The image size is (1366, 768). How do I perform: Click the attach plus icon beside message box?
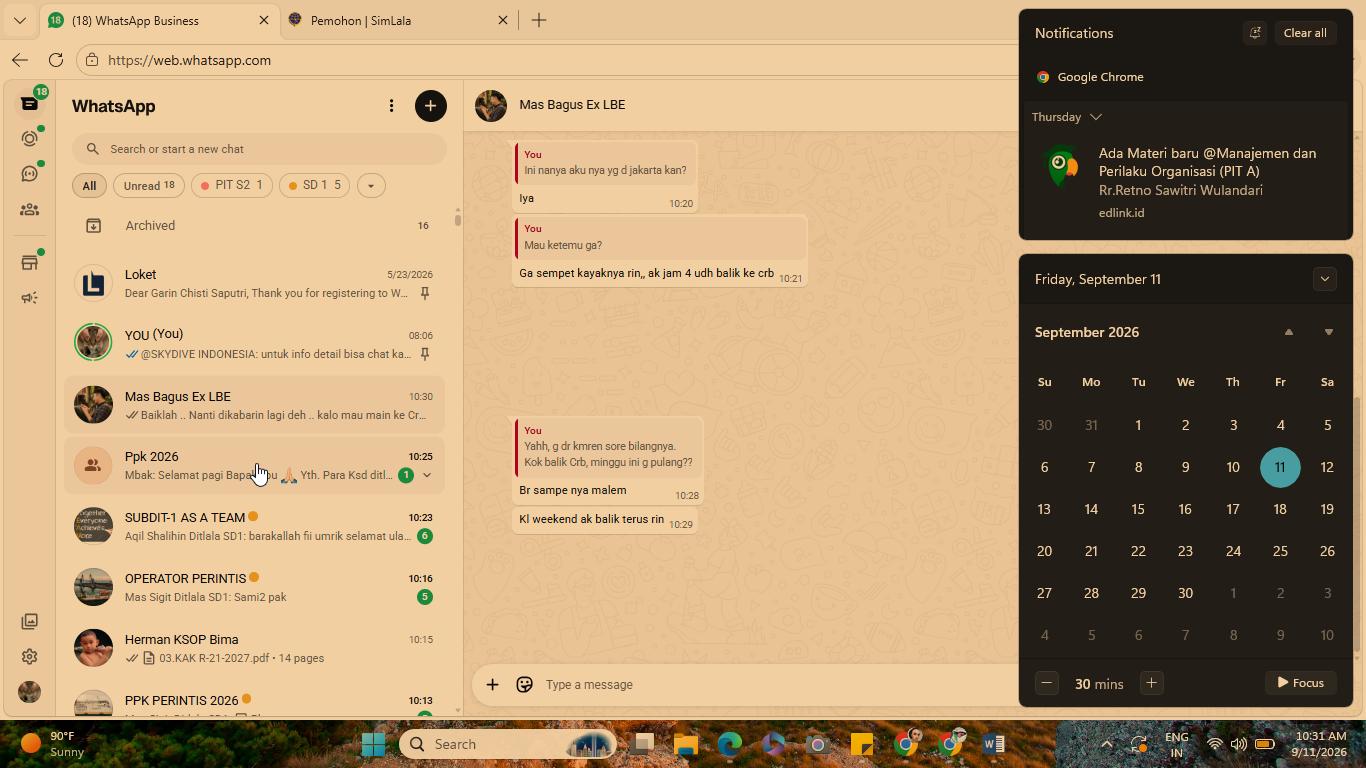(492, 684)
